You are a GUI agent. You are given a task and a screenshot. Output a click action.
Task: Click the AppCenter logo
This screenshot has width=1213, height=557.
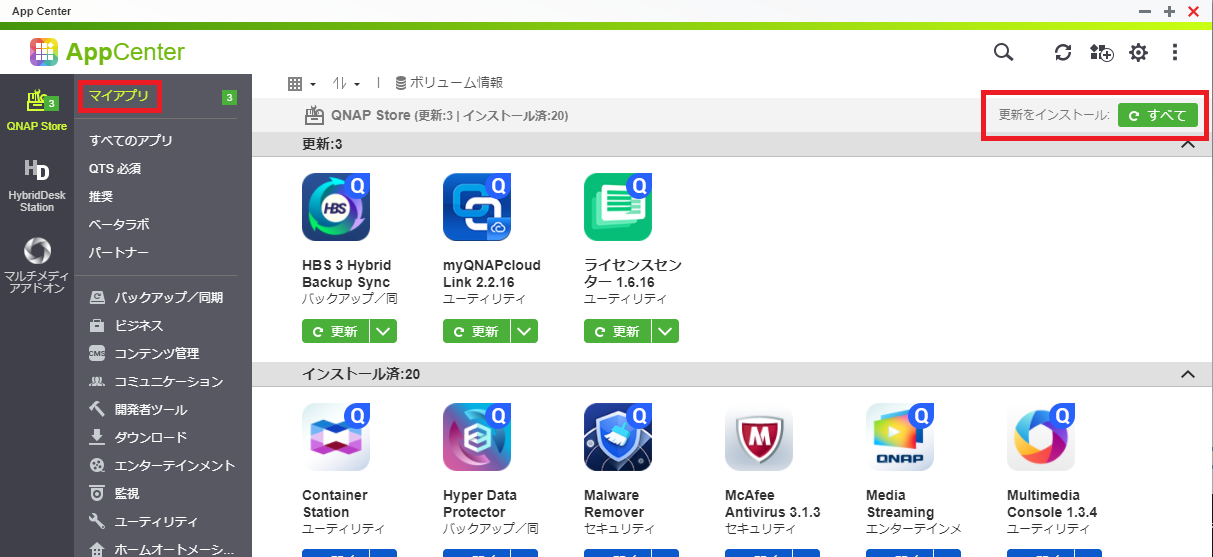click(x=107, y=52)
